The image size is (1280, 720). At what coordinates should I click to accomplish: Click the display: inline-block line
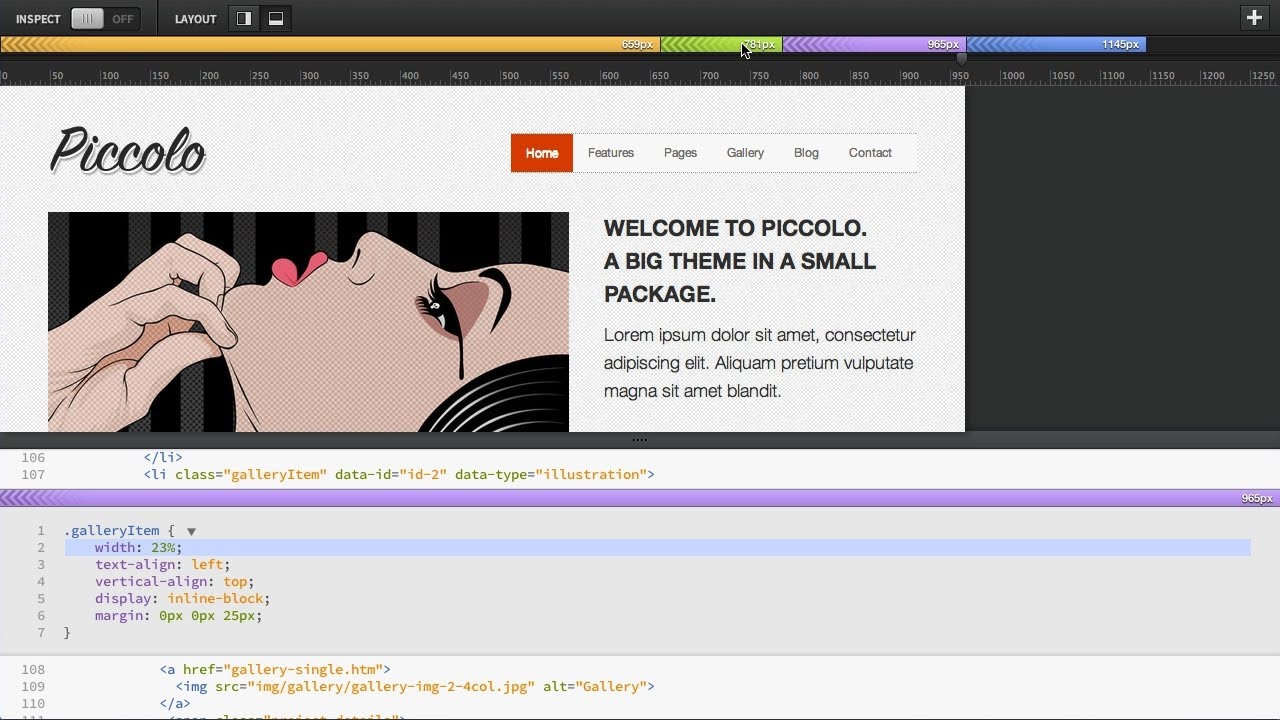coord(182,599)
